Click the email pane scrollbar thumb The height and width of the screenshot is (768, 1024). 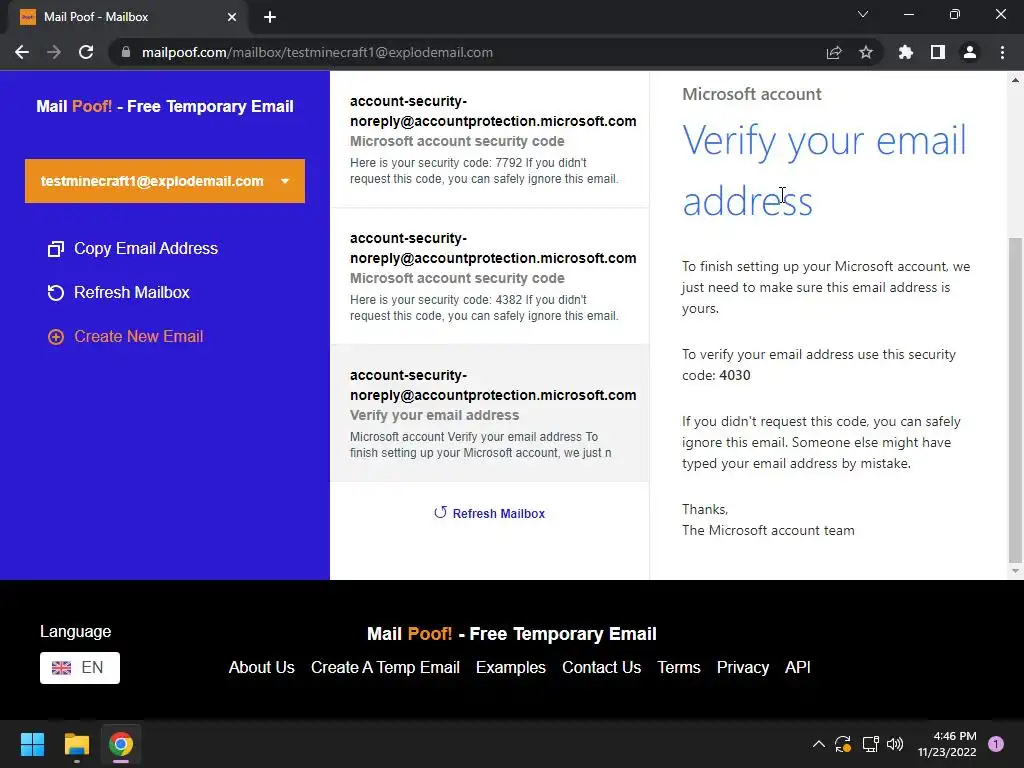(x=1015, y=400)
